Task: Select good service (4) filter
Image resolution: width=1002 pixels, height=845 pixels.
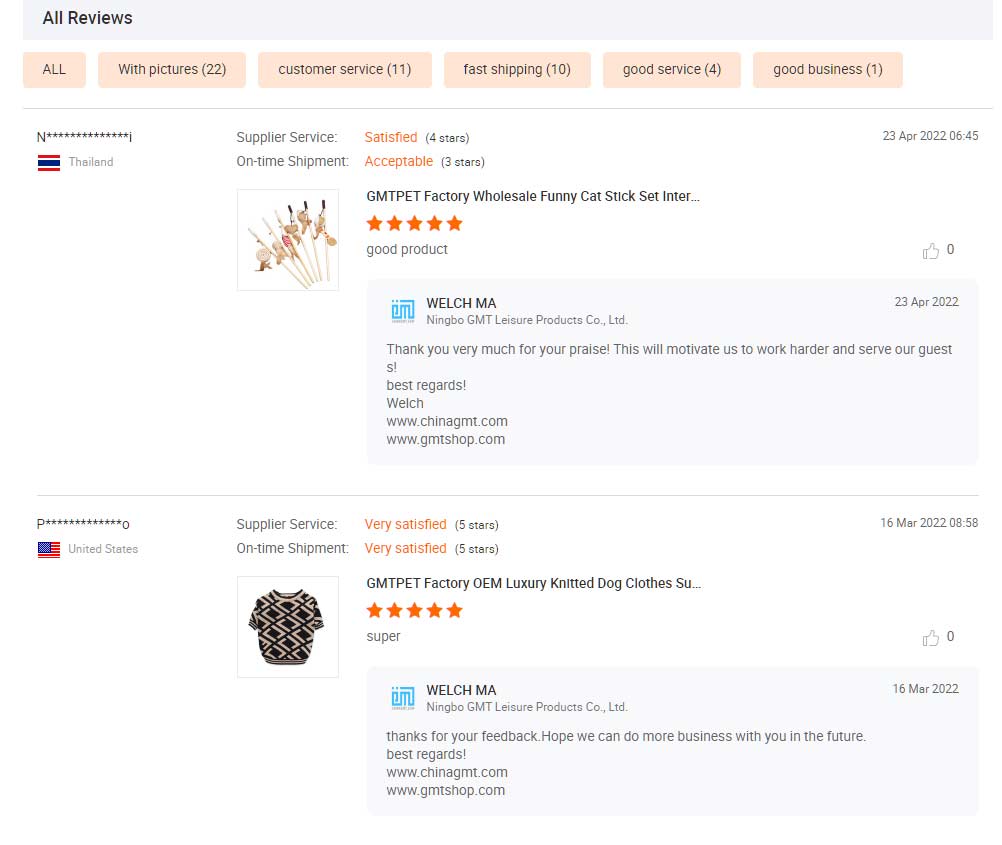Action: click(672, 70)
